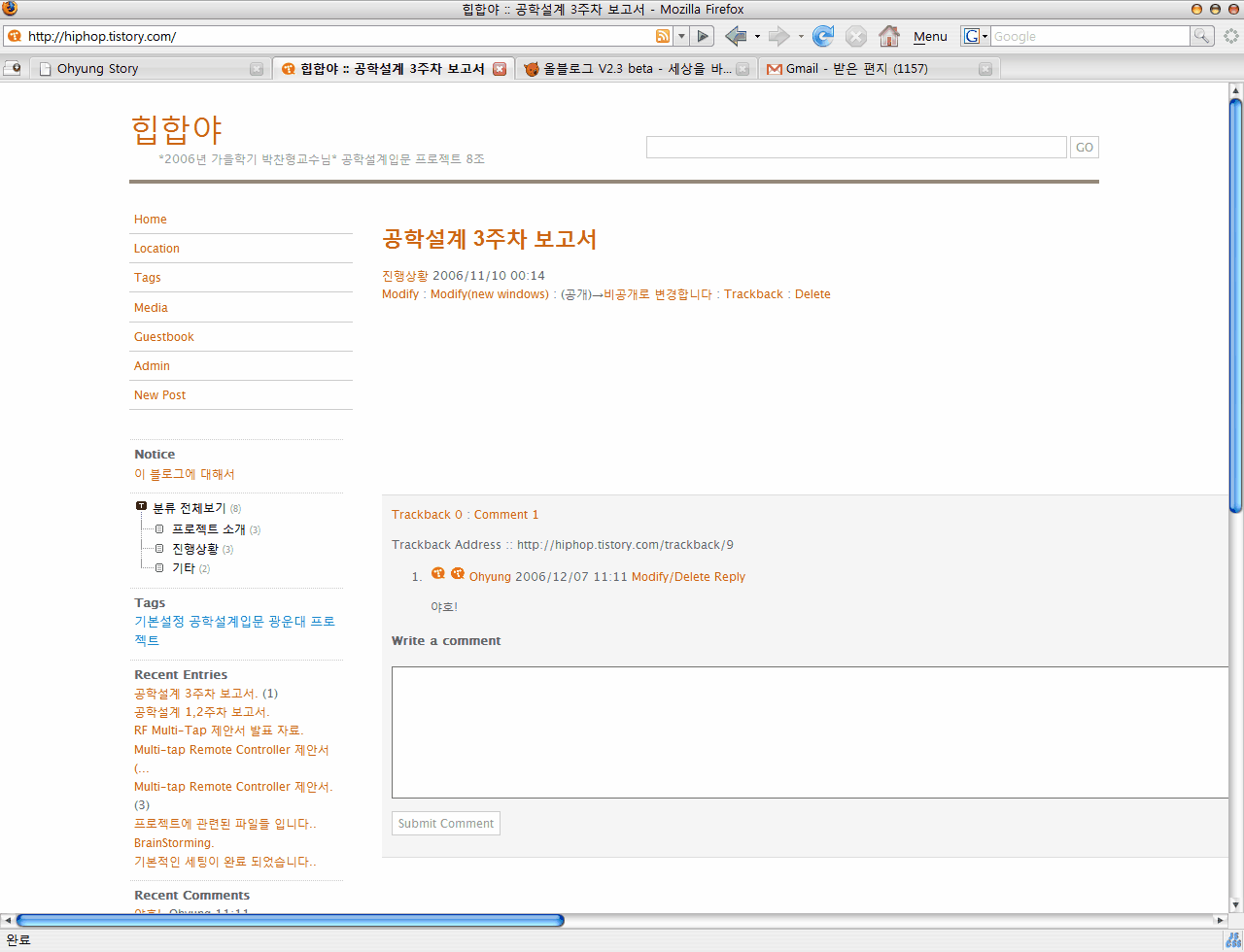Click 비공개로 변경합니다 link
Image resolution: width=1244 pixels, height=952 pixels.
658,294
